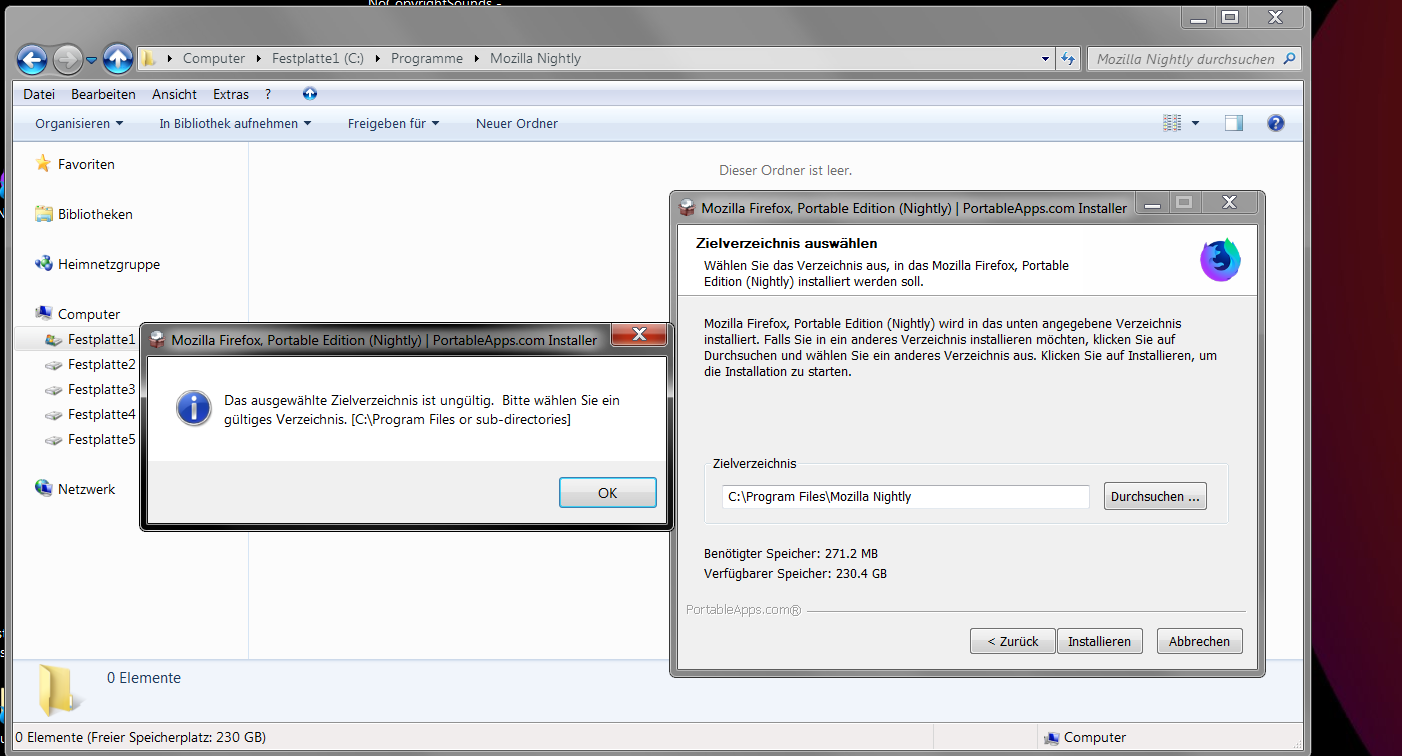Click the Netzwerk icon in the navigation pane
This screenshot has width=1402, height=756.
click(43, 489)
